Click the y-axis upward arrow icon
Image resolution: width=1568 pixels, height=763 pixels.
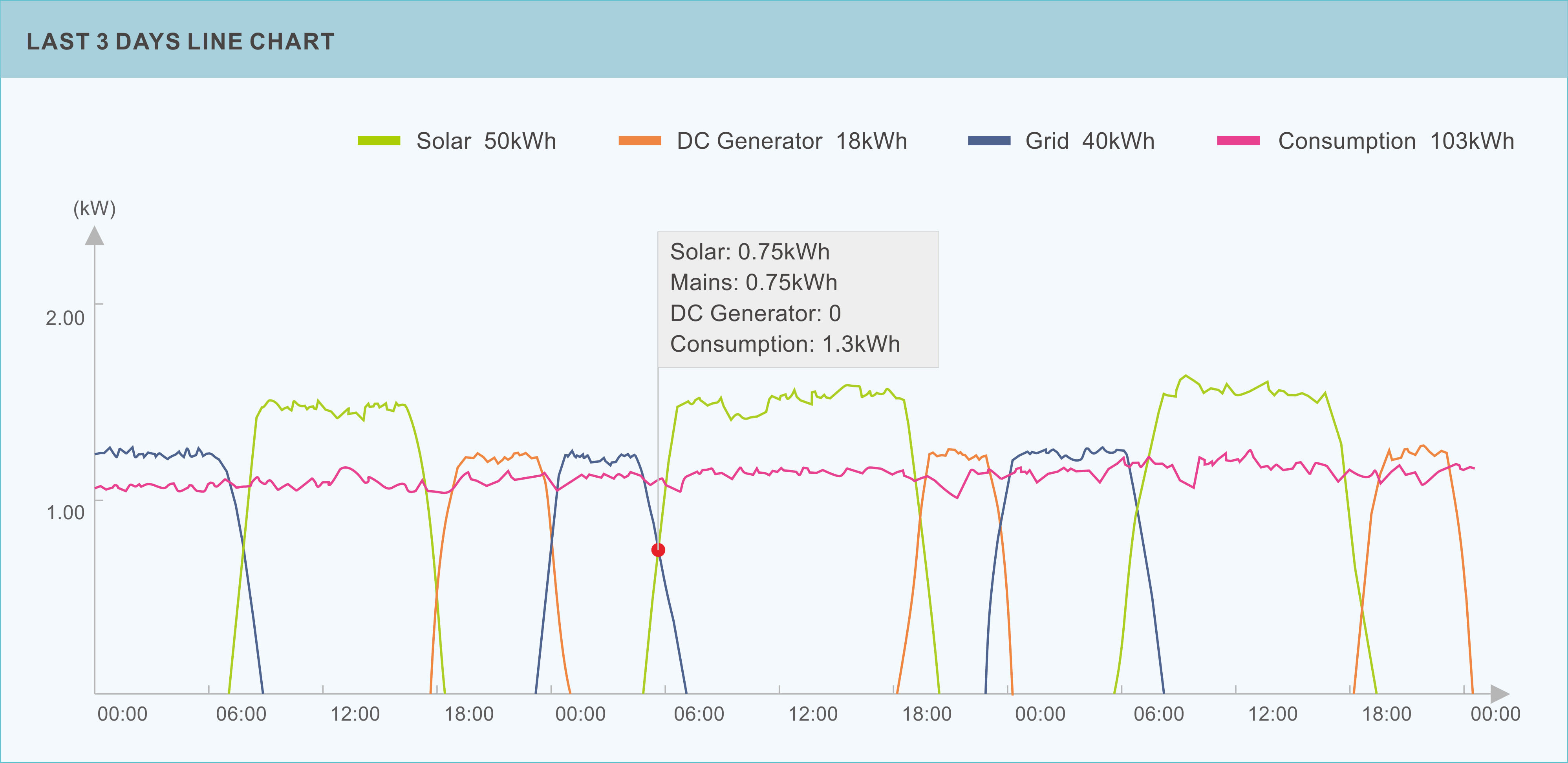(x=94, y=235)
